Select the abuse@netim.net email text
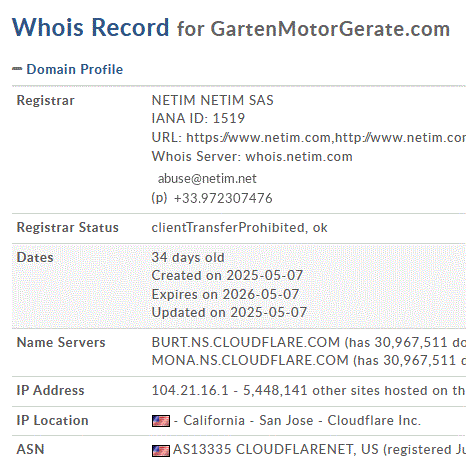This screenshot has width=467, height=461. (207, 179)
